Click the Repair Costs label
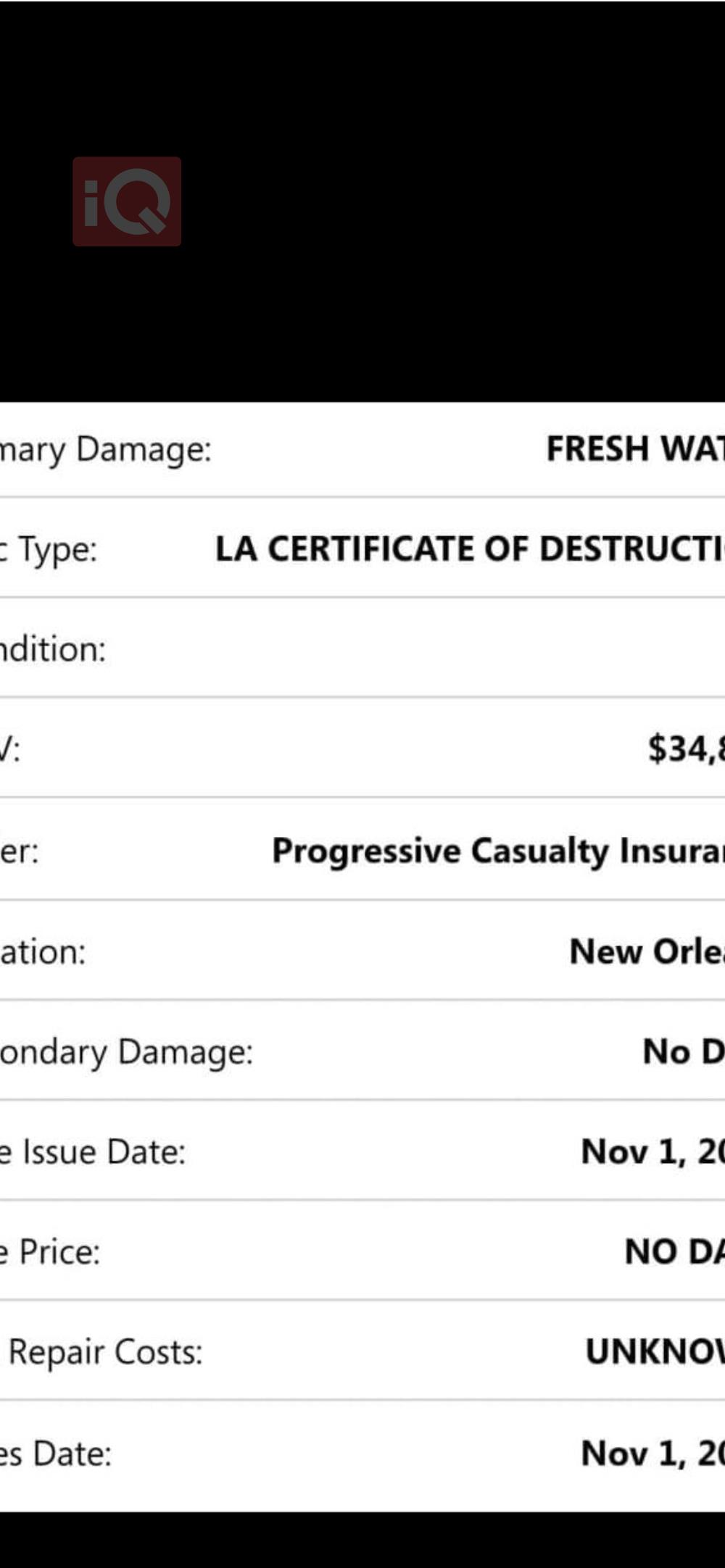Screen dimensions: 725x1568 [x=105, y=1352]
